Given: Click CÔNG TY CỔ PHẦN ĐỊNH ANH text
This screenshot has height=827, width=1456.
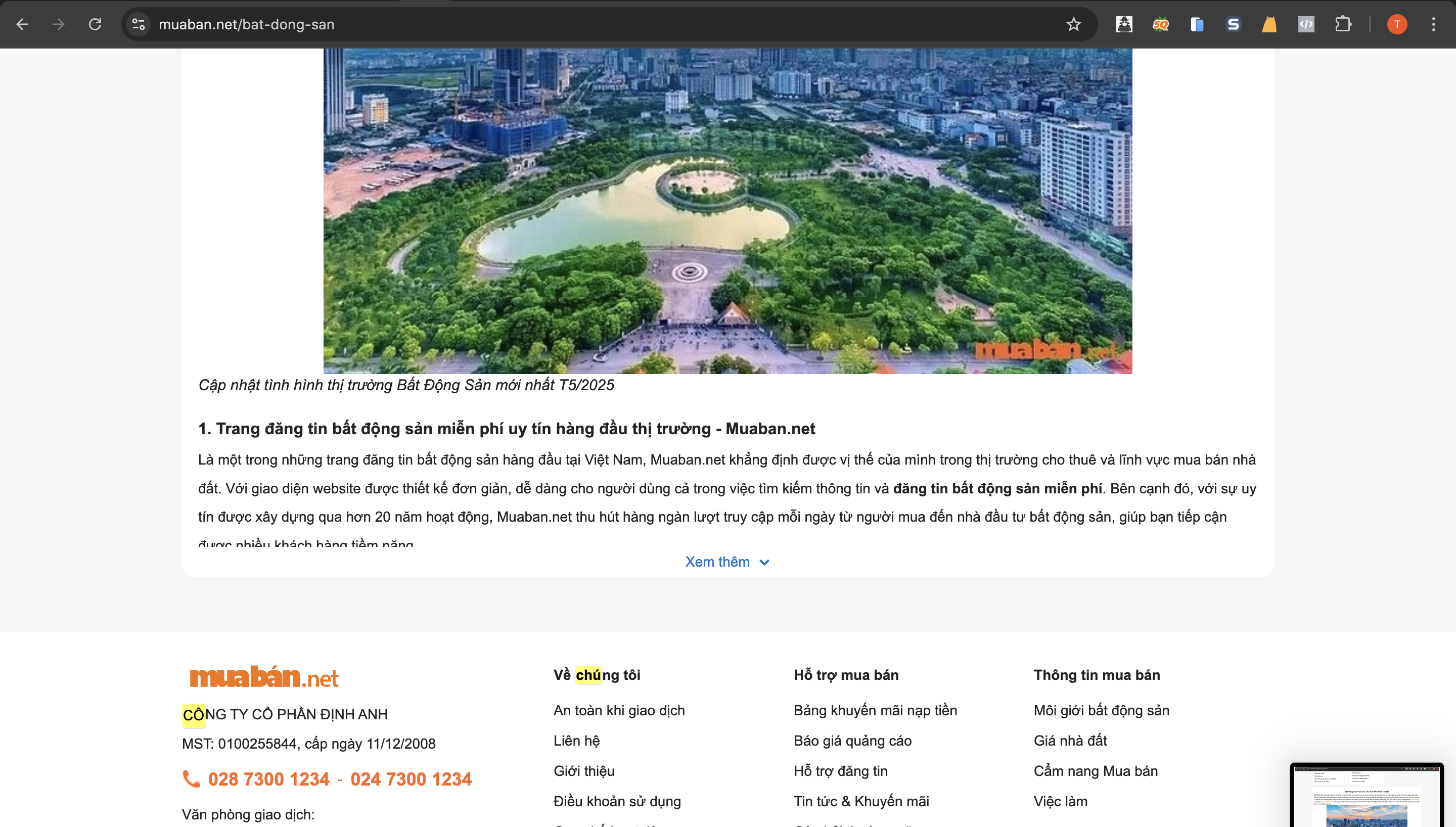Looking at the screenshot, I should coord(285,715).
